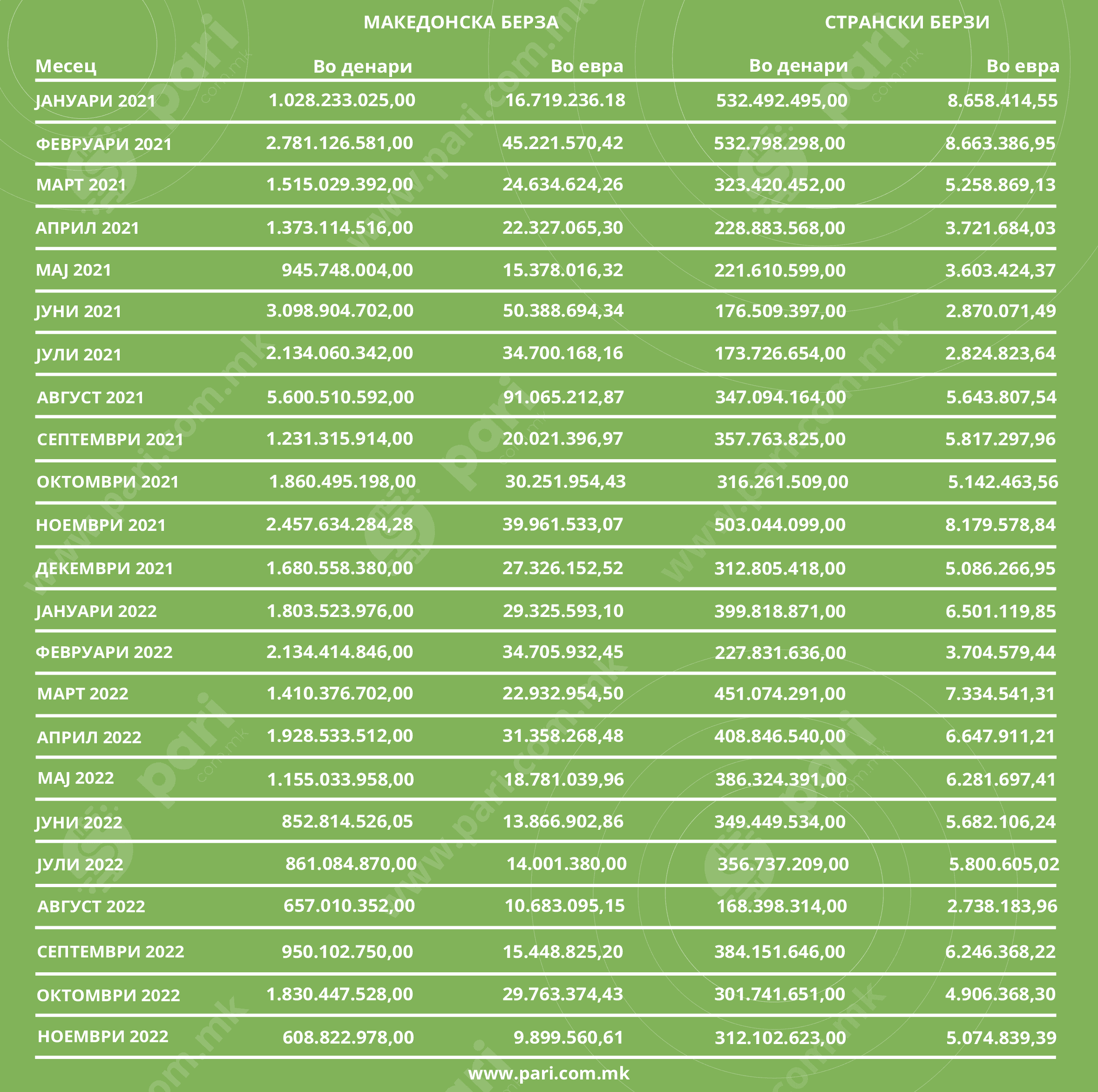Click the value 451.074.291,00

click(x=780, y=693)
